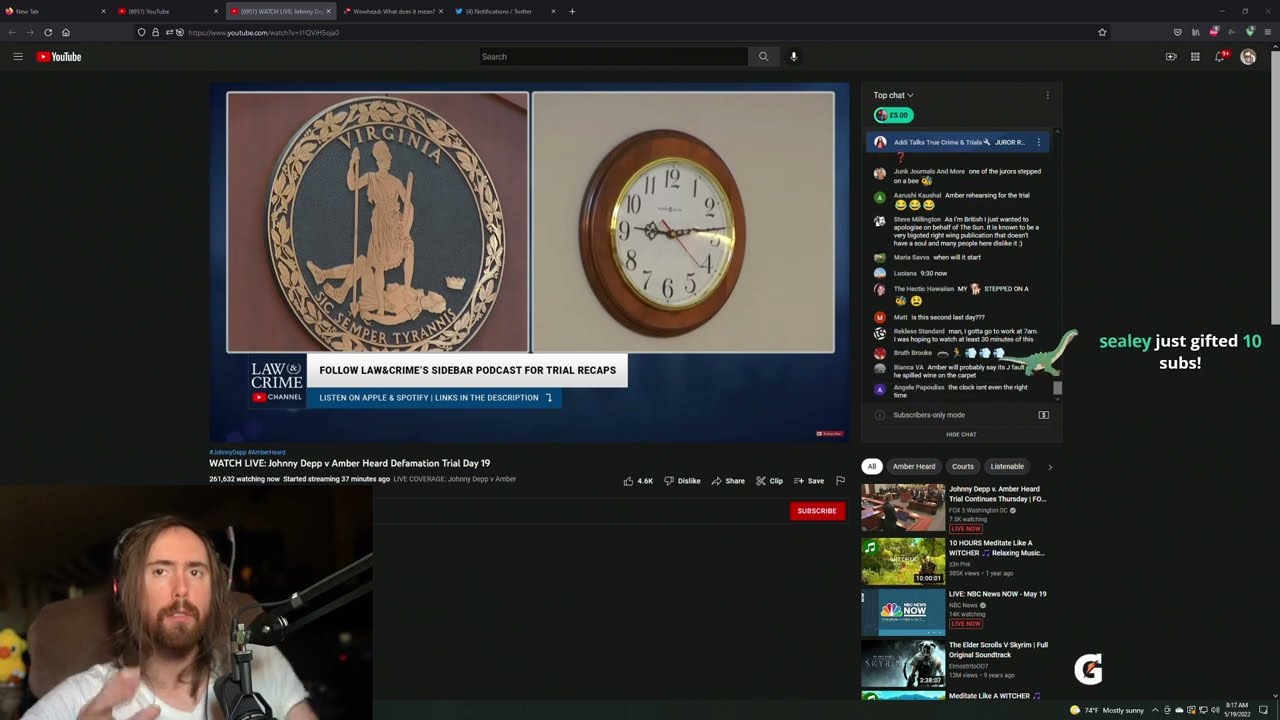Close the Wowhead tab
The width and height of the screenshot is (1280, 720).
pyautogui.click(x=441, y=11)
